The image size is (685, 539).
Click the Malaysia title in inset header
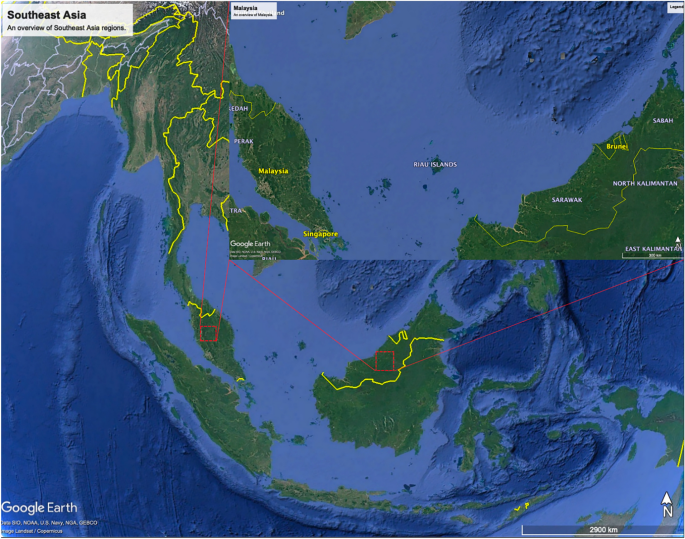coord(245,8)
